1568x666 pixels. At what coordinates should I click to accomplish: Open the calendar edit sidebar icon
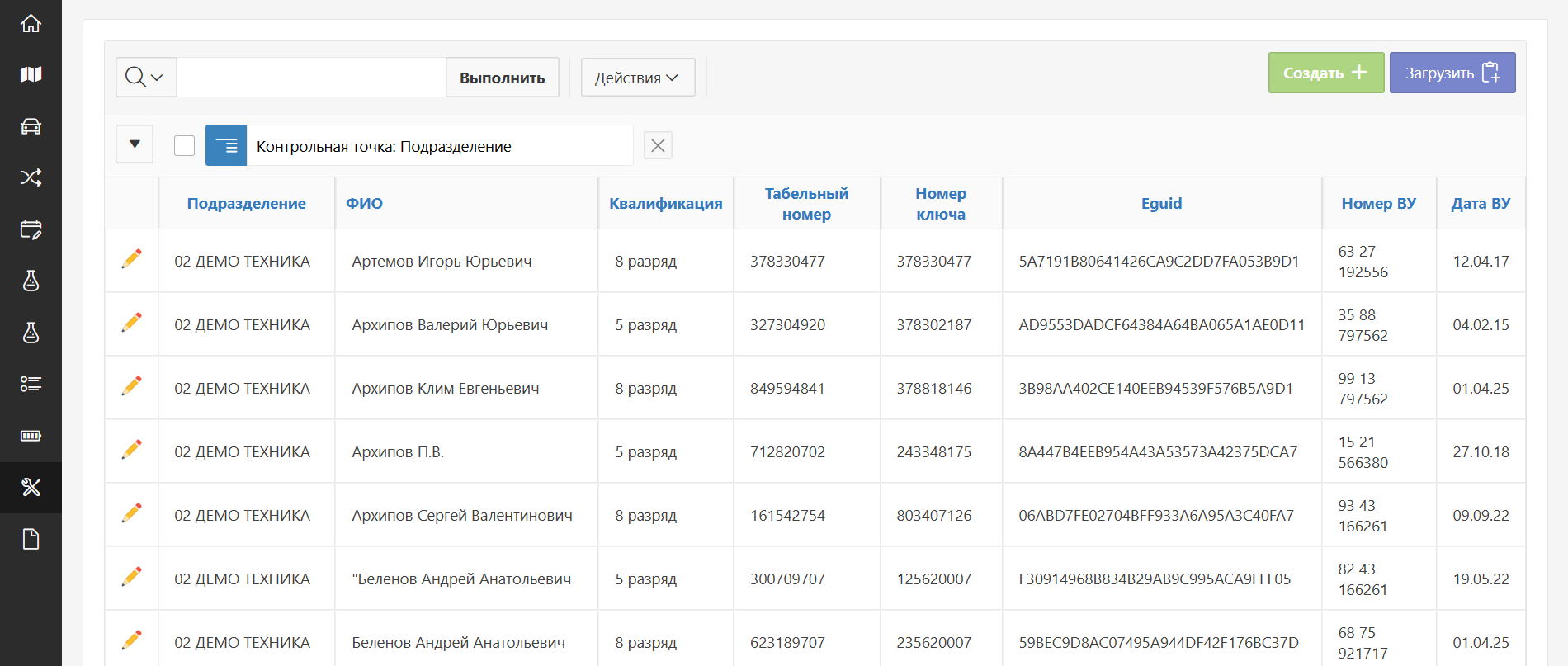point(31,229)
